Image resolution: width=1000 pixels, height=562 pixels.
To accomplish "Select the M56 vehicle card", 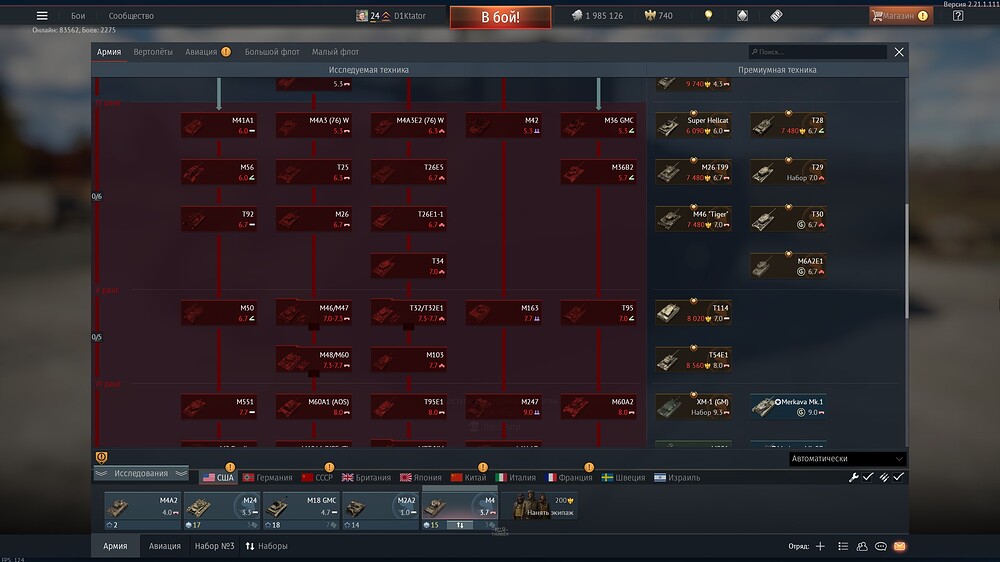I will [219, 172].
